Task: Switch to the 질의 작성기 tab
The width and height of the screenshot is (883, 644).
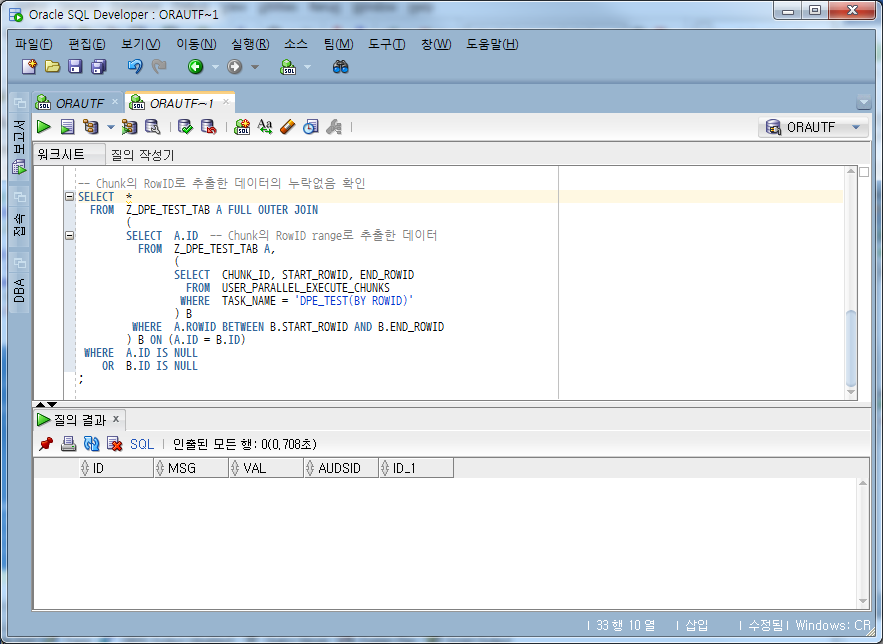Action: tap(142, 155)
